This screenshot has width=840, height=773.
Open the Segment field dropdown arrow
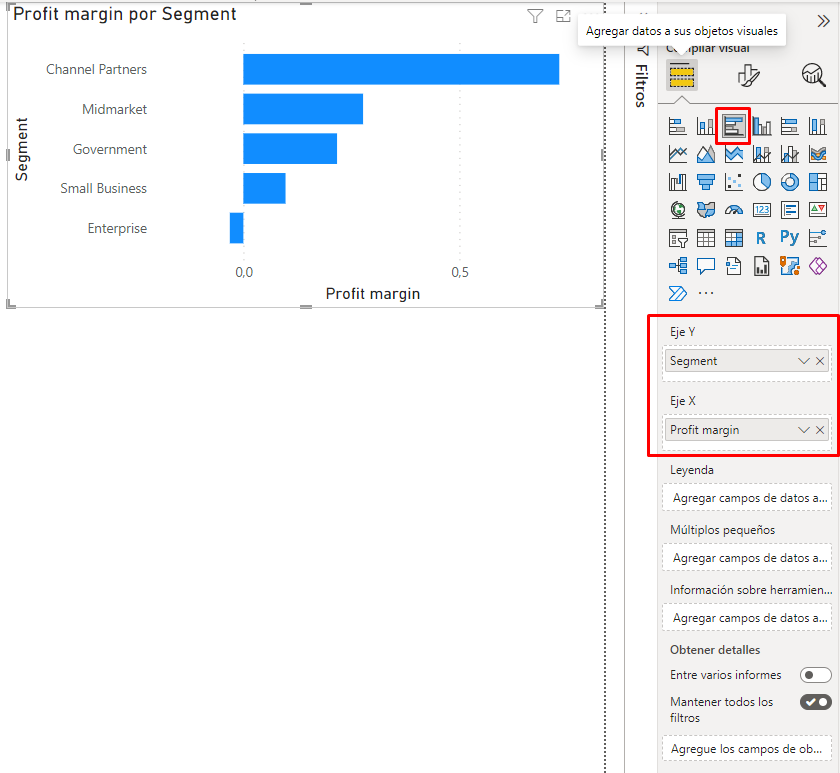coord(803,361)
